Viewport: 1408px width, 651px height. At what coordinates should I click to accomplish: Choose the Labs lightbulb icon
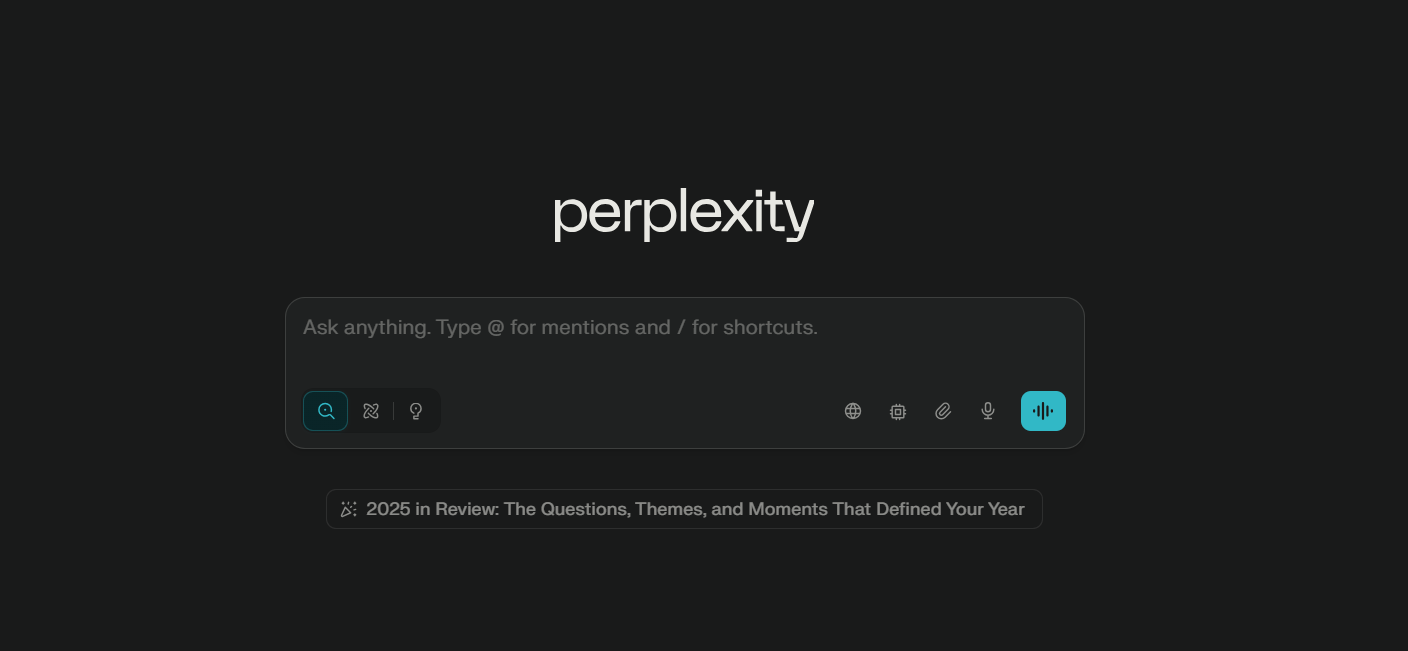pos(416,411)
